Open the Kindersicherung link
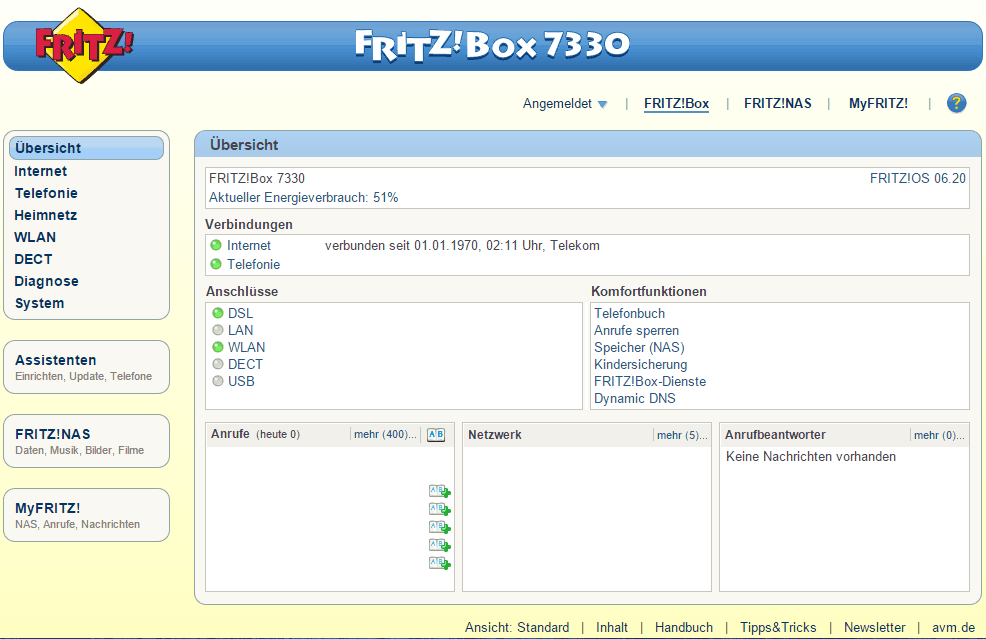 coord(641,364)
